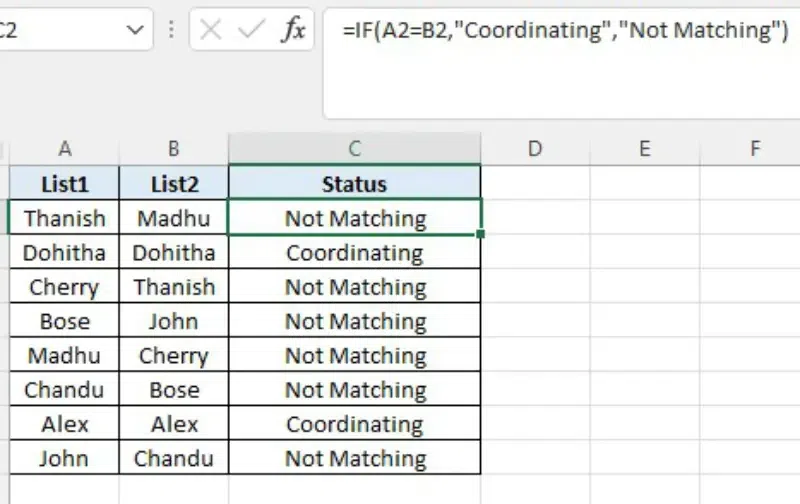Select column B header

click(x=174, y=149)
